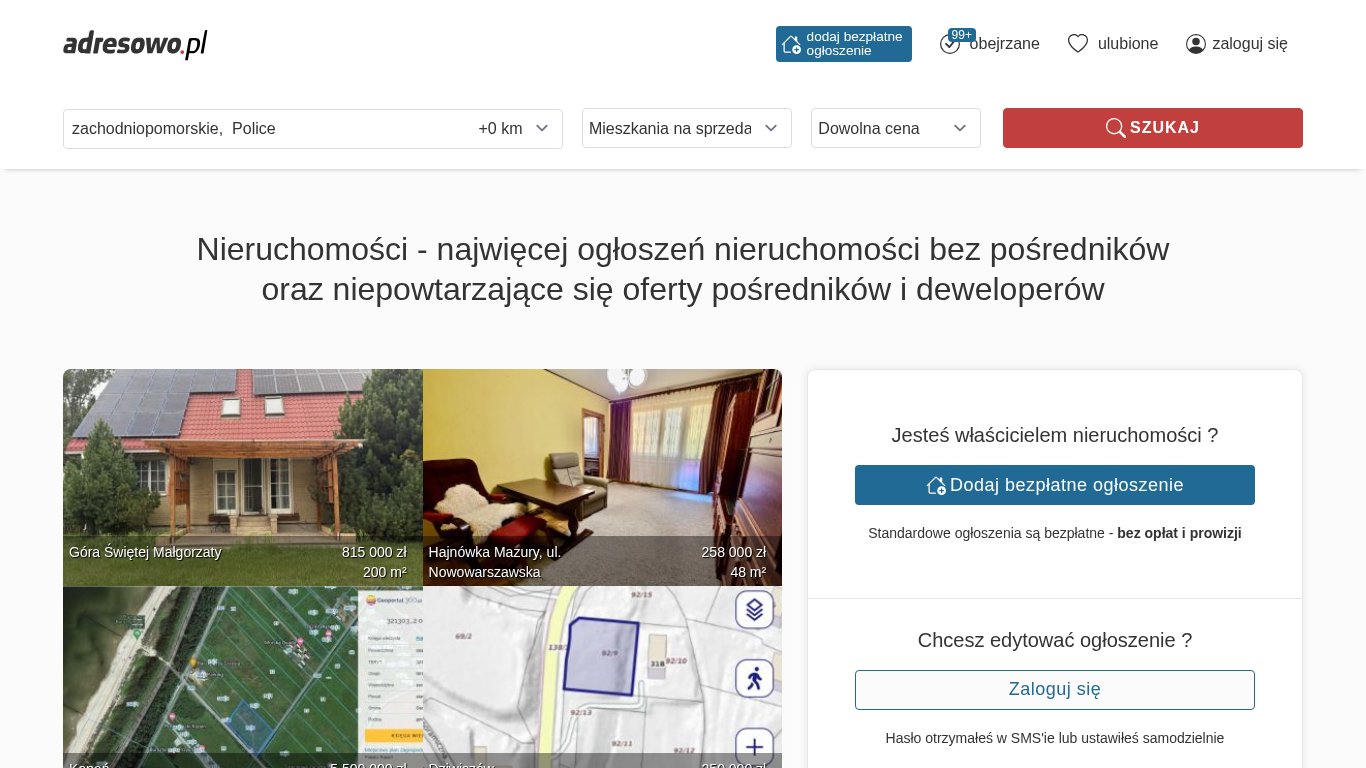Click the magnifier icon in search button
1366x768 pixels.
coord(1115,128)
